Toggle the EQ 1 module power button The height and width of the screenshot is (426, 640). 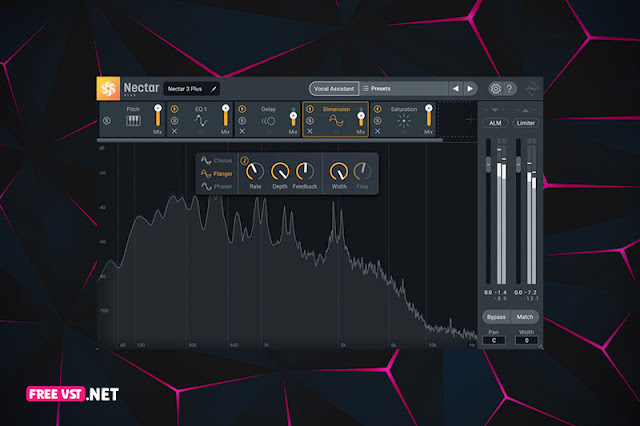[x=174, y=109]
